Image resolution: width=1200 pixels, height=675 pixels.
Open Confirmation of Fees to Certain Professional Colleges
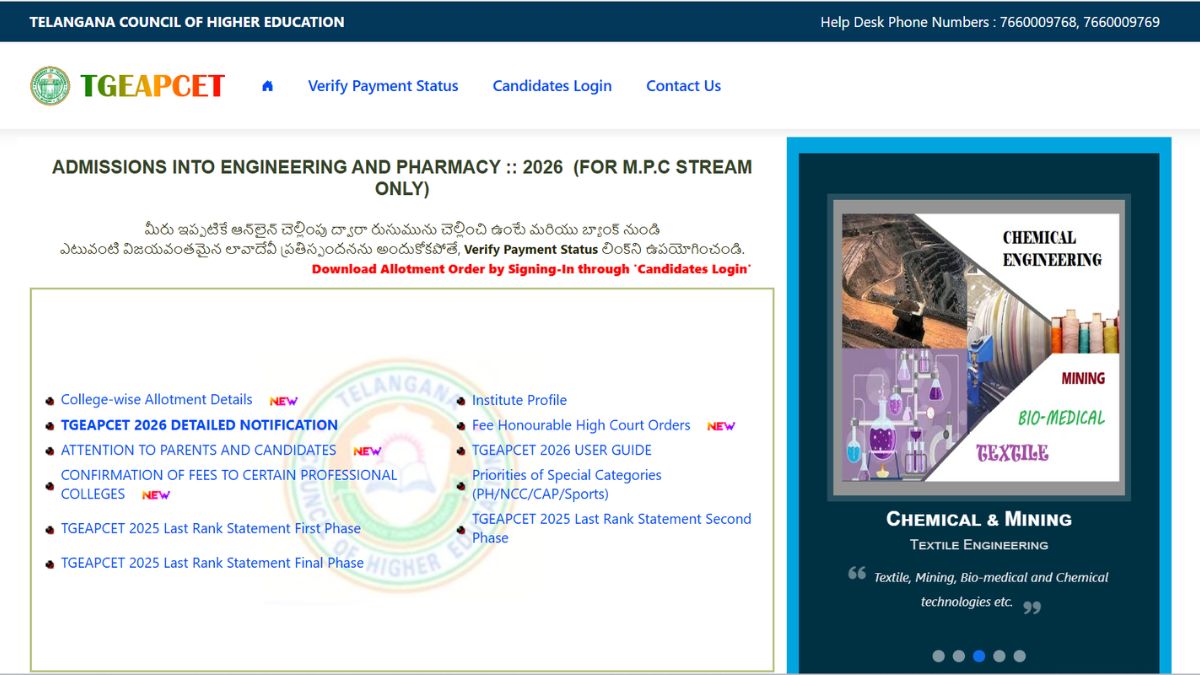point(229,484)
